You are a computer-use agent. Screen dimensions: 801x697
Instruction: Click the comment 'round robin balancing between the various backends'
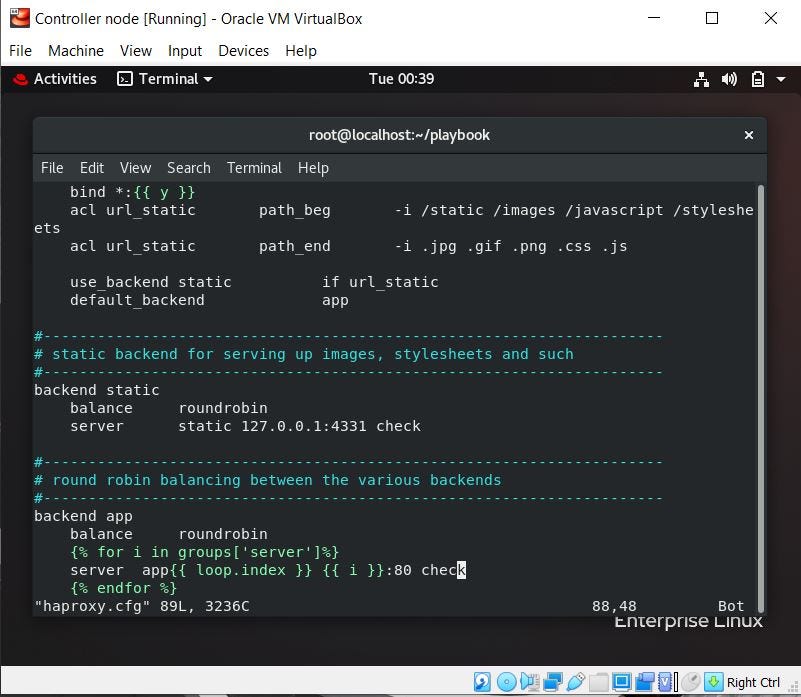pyautogui.click(x=268, y=480)
